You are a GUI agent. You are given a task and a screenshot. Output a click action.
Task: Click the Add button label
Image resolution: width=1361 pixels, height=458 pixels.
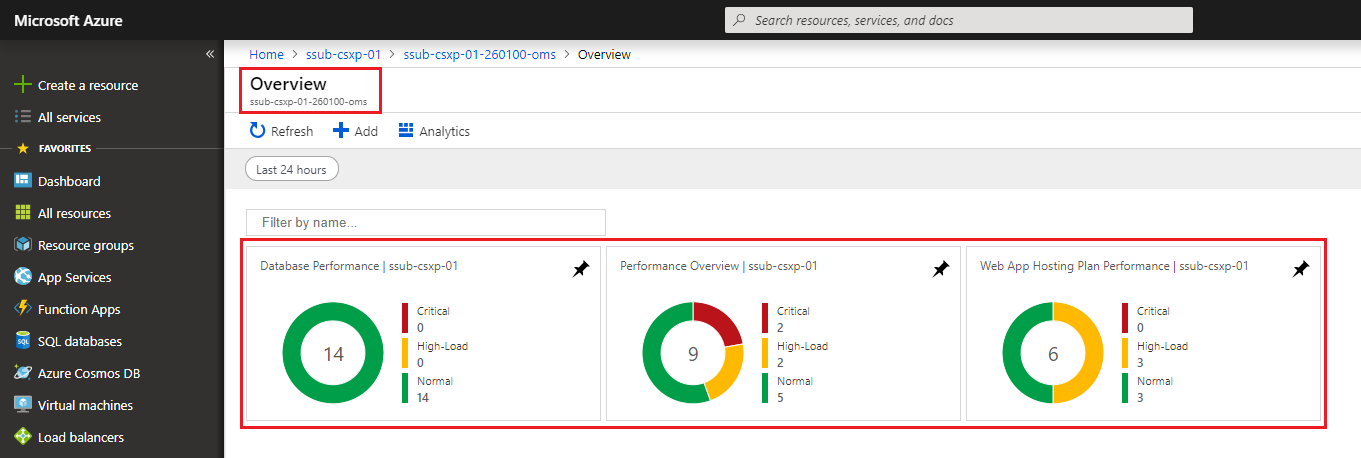[366, 131]
